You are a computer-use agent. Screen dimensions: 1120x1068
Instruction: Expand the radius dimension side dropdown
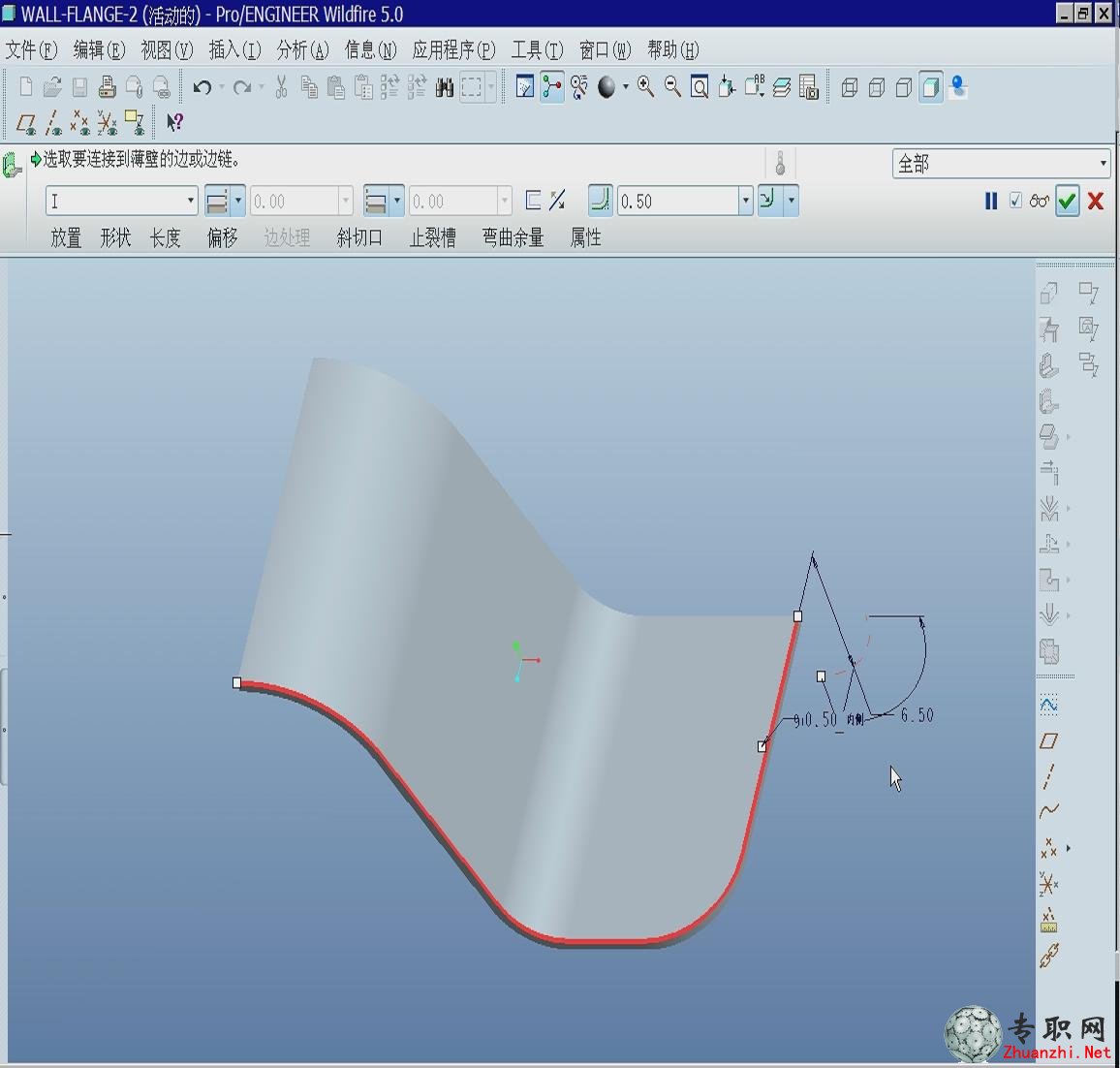click(791, 201)
